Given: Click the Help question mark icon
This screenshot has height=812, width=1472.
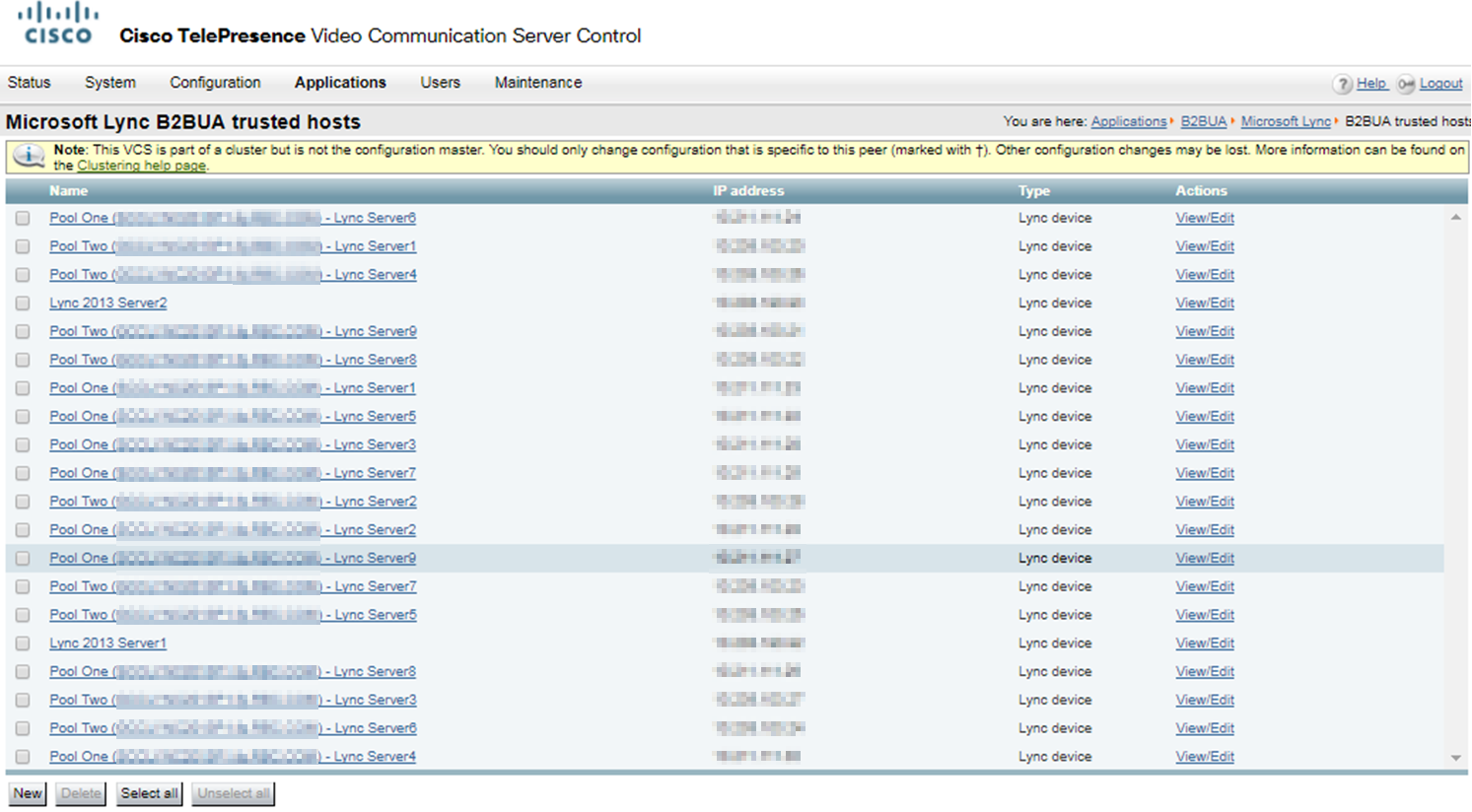Looking at the screenshot, I should (x=1342, y=84).
